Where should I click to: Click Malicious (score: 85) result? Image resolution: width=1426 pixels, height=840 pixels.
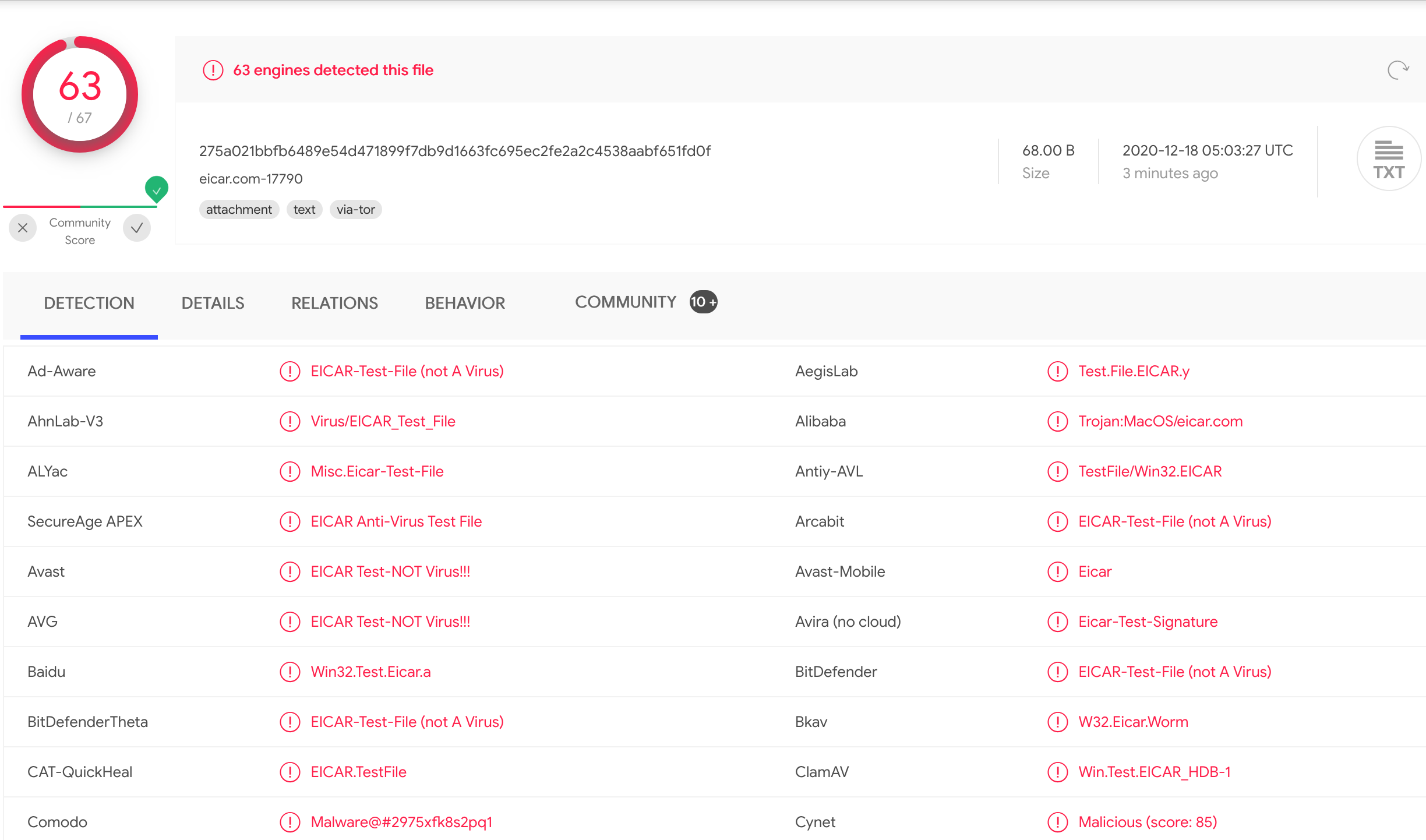pos(1148,822)
